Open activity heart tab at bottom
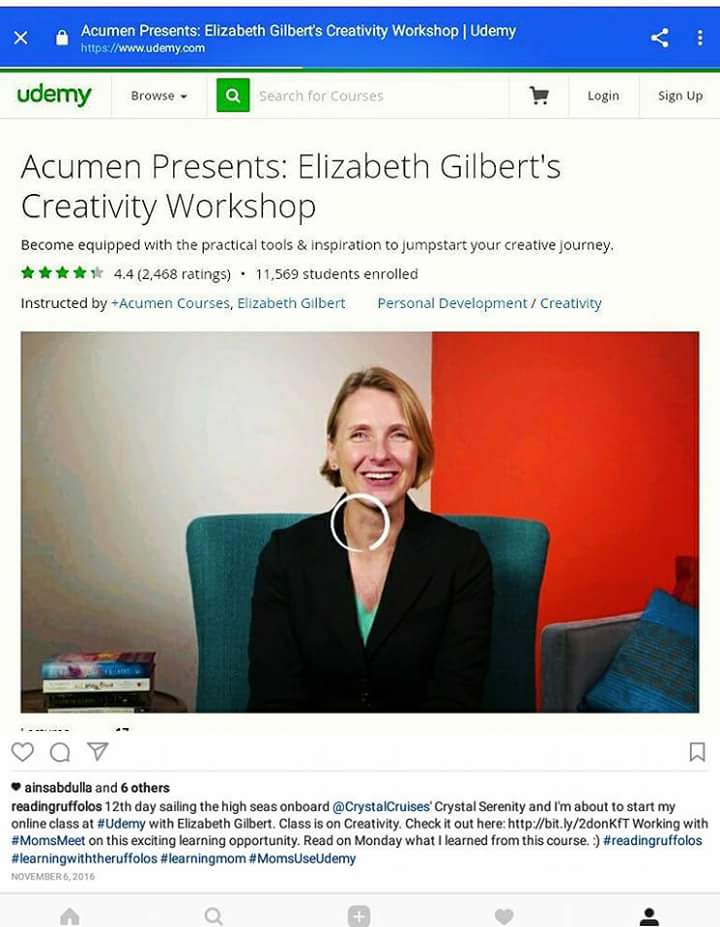 (x=504, y=917)
